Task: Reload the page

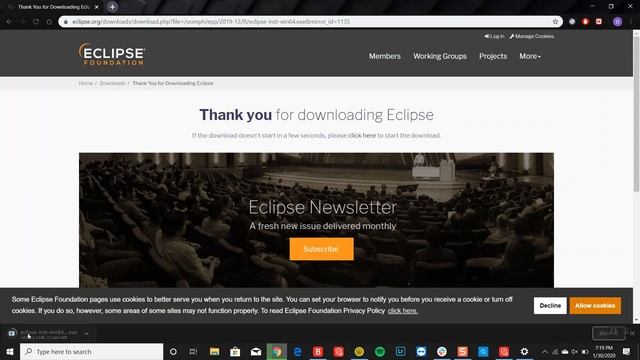Action: pyautogui.click(x=36, y=22)
